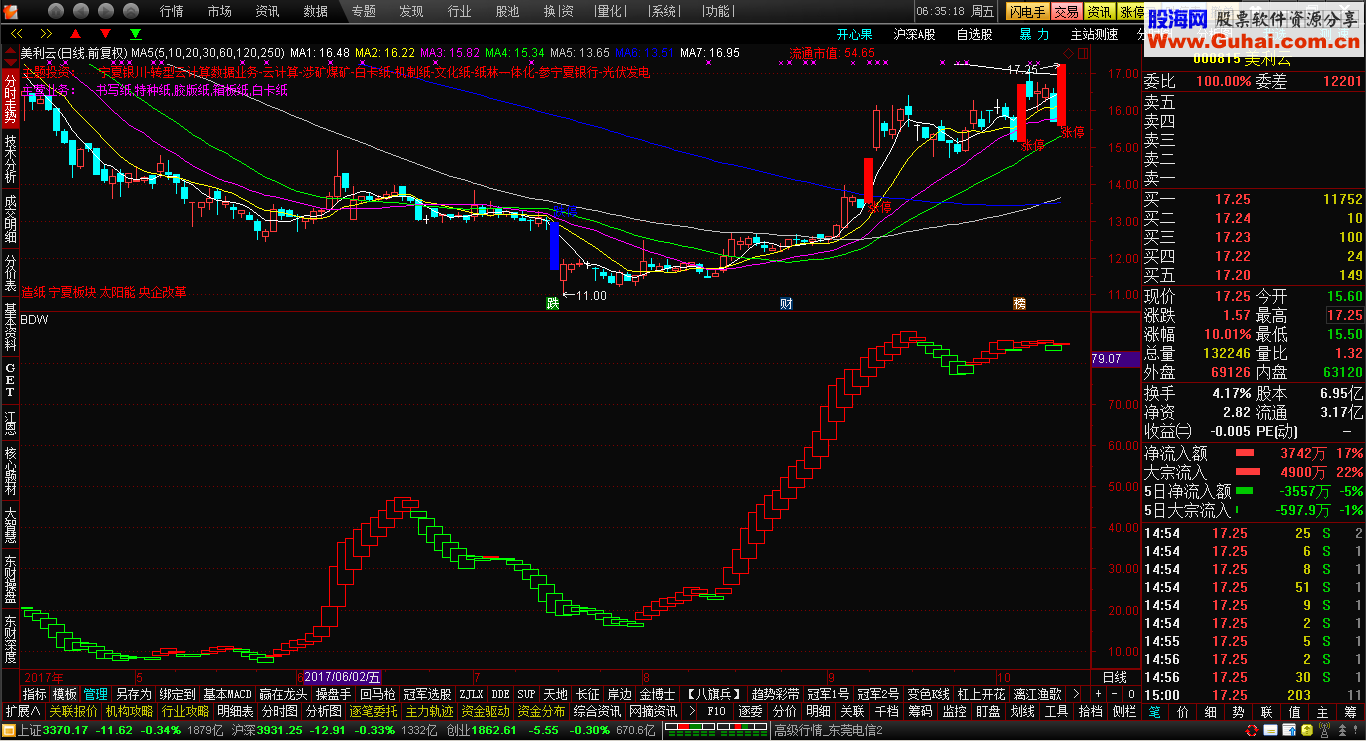
Task: Click the 财 event marker on timeline
Action: tap(786, 303)
